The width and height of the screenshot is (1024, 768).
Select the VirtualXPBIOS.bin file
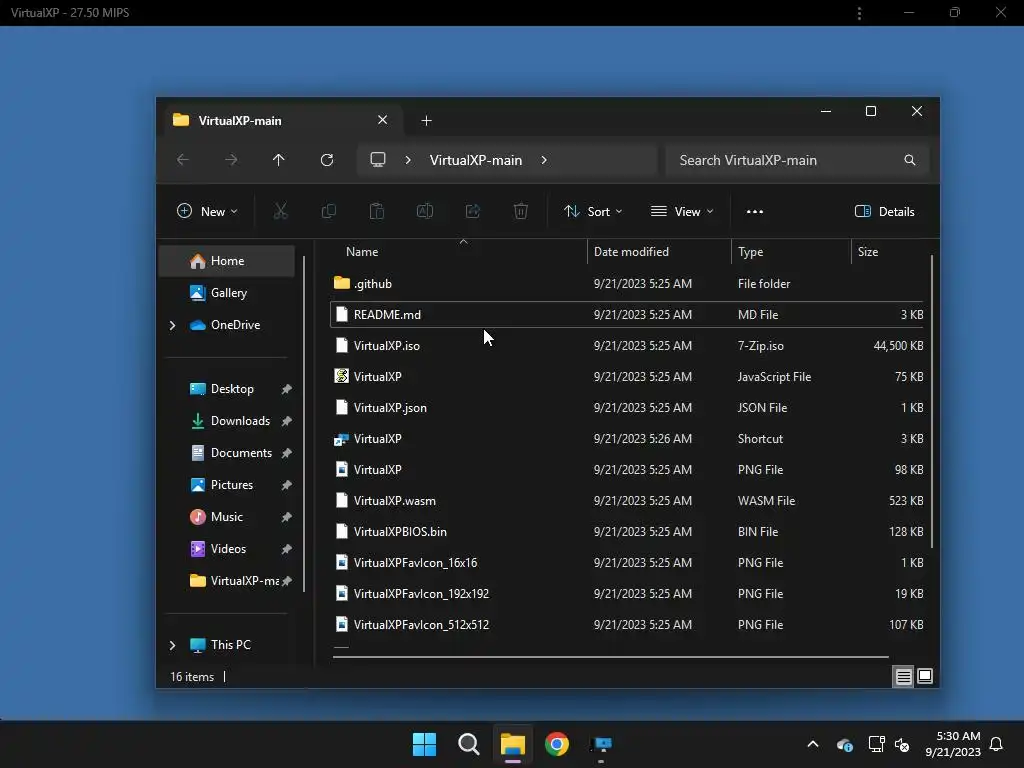[x=628, y=532]
